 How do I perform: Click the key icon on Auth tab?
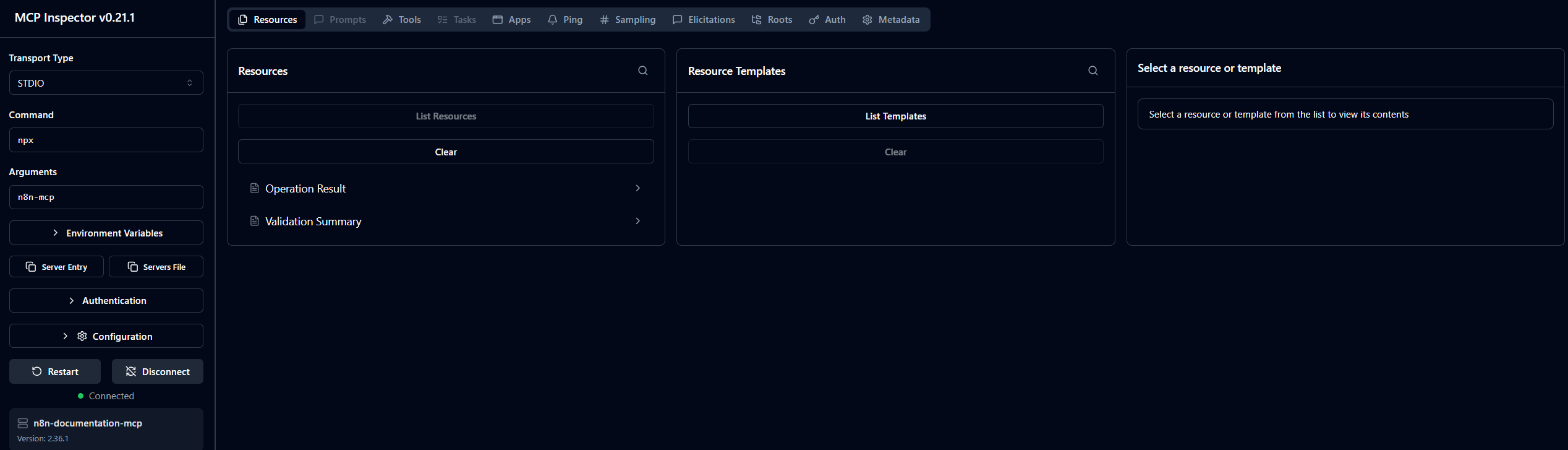814,20
